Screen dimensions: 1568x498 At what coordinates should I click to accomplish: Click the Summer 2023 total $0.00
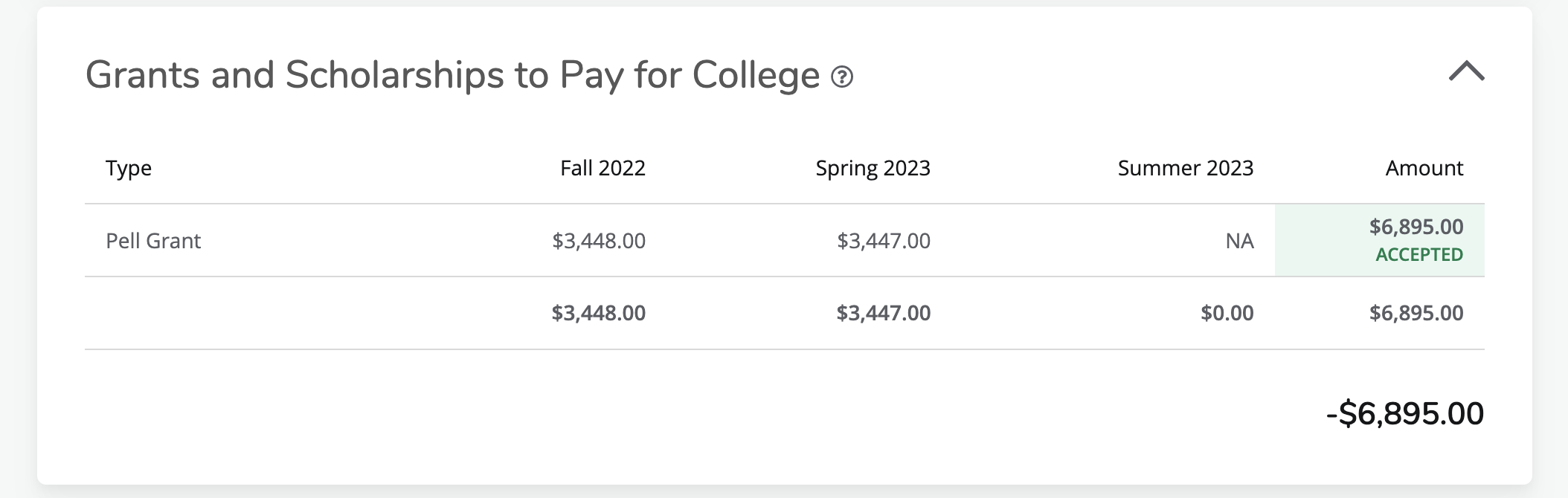pyautogui.click(x=1227, y=313)
